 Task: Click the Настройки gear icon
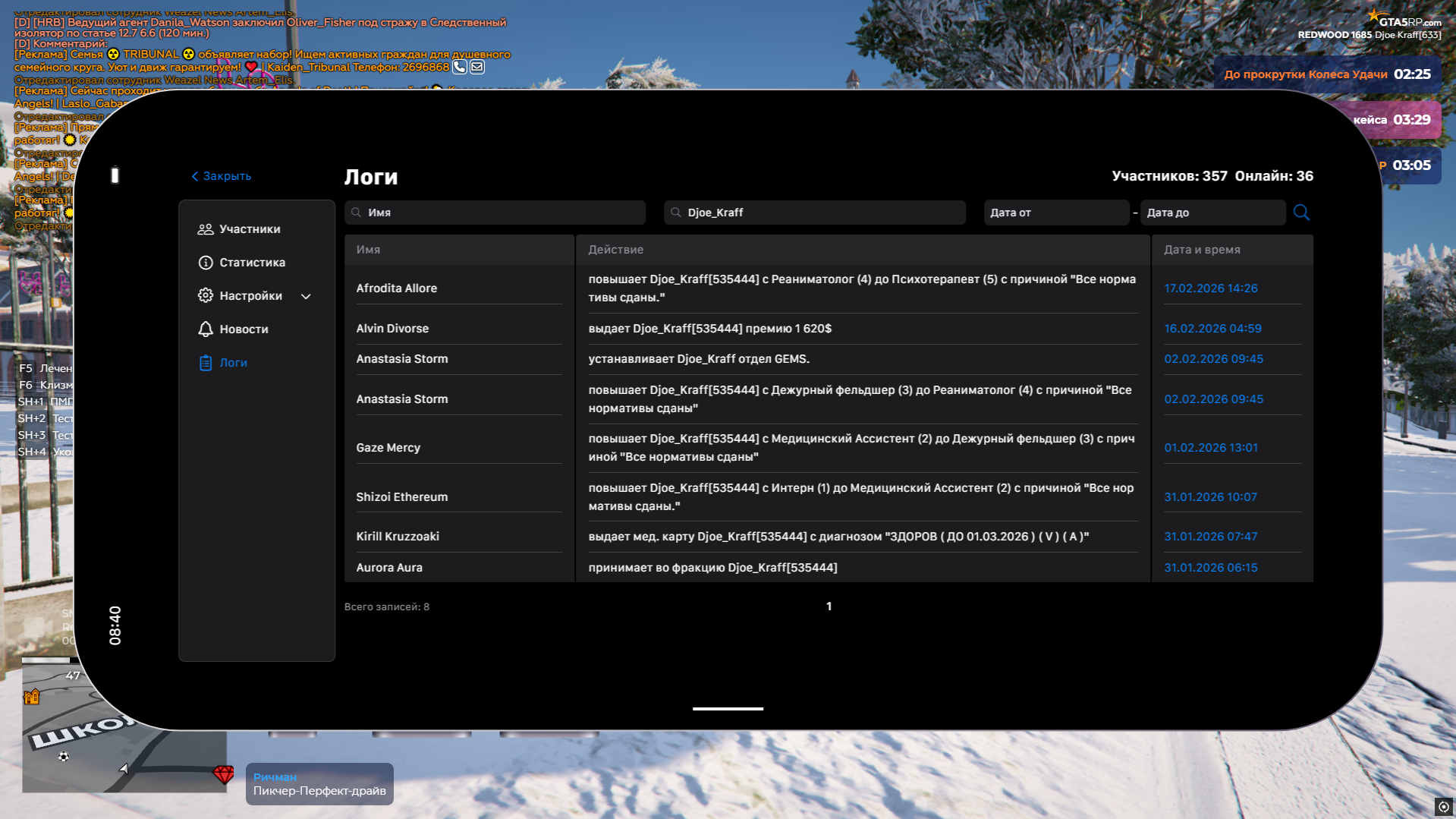tap(205, 296)
